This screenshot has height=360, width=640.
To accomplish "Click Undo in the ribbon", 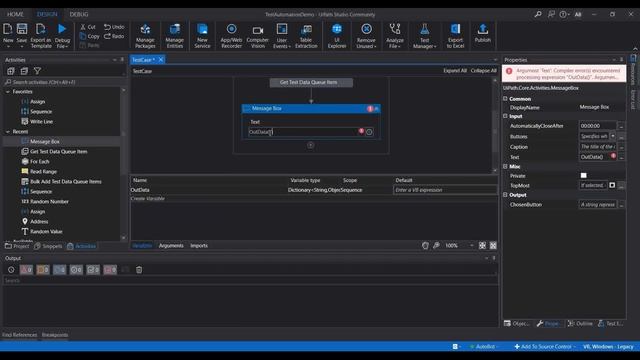I will [x=114, y=27].
